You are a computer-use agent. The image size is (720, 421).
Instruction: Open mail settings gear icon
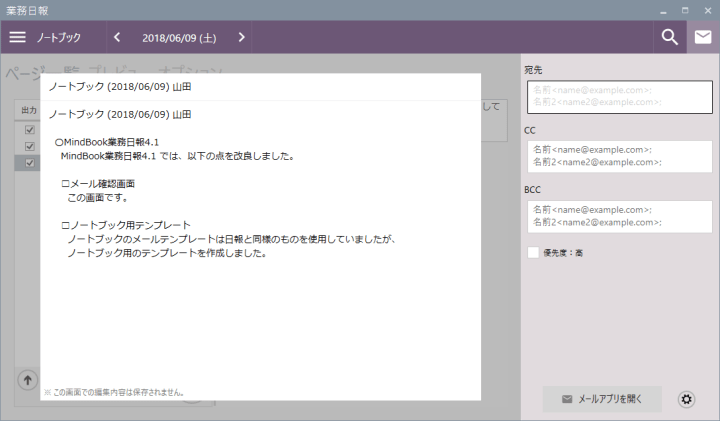(686, 399)
